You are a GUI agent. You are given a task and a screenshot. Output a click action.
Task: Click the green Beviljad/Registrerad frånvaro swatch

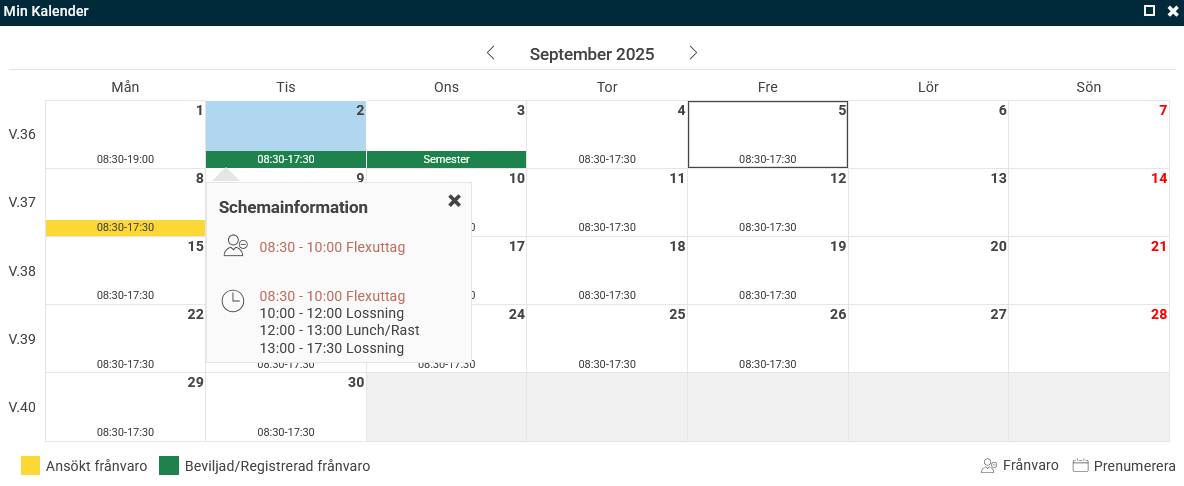169,466
